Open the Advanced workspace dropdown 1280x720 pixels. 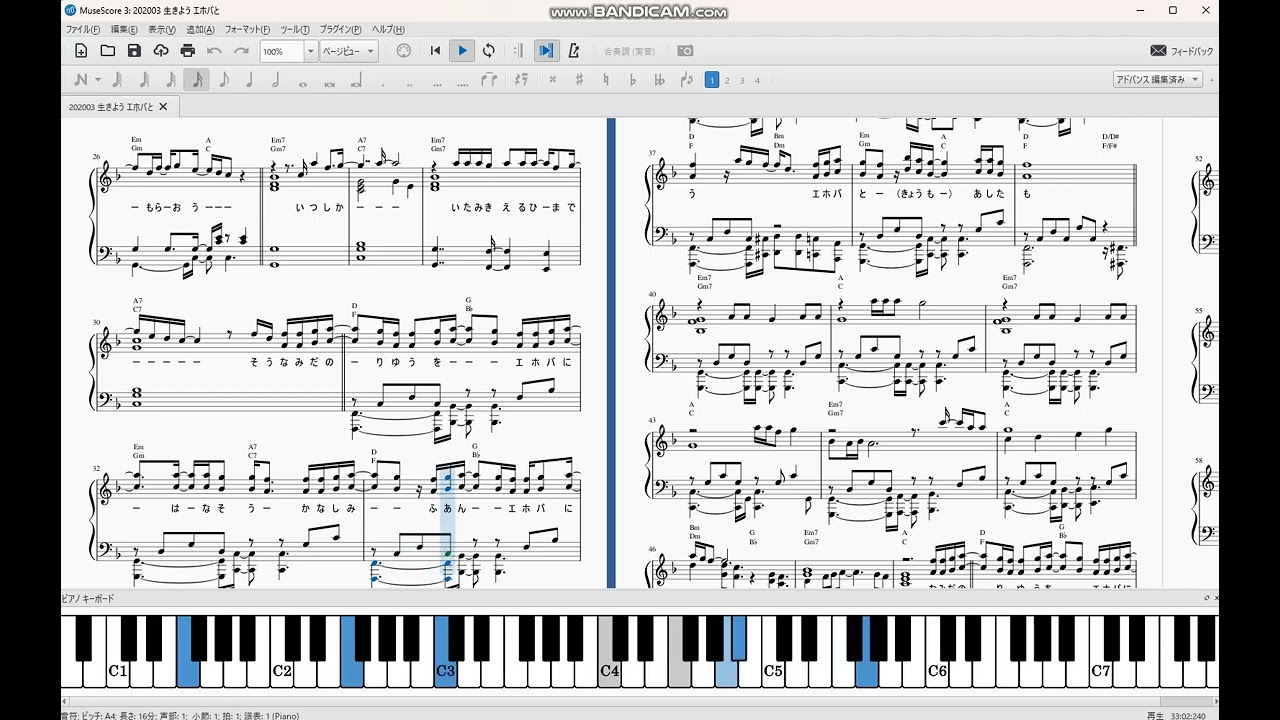coord(1157,80)
